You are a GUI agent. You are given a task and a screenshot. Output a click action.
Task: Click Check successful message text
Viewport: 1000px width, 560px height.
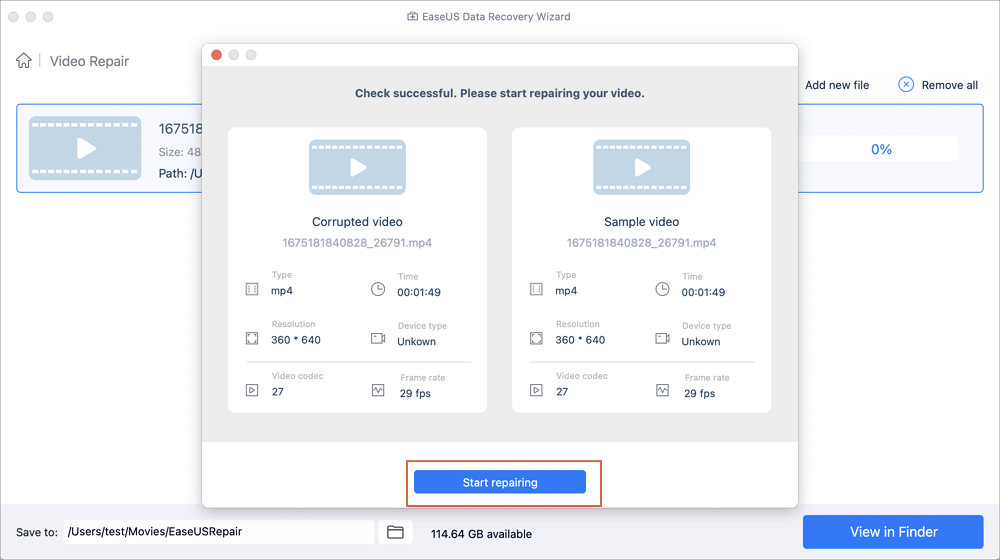point(499,93)
